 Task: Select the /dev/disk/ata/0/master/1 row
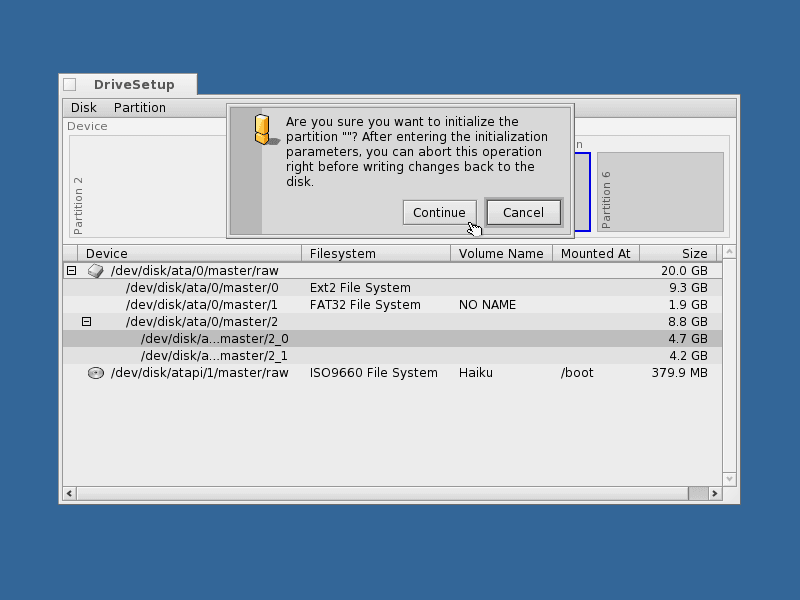[392, 305]
